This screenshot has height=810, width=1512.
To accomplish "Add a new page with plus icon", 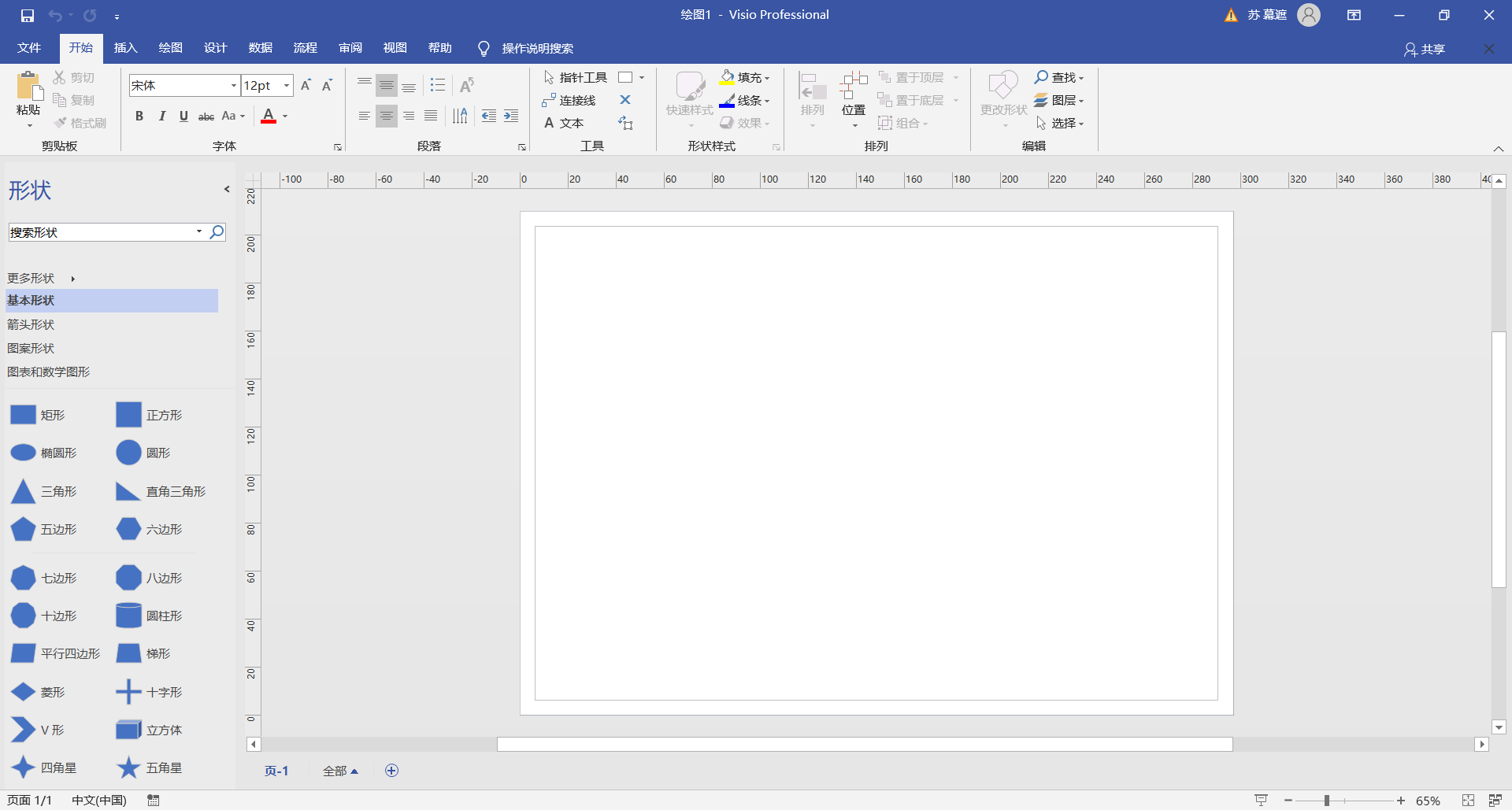I will 391,771.
